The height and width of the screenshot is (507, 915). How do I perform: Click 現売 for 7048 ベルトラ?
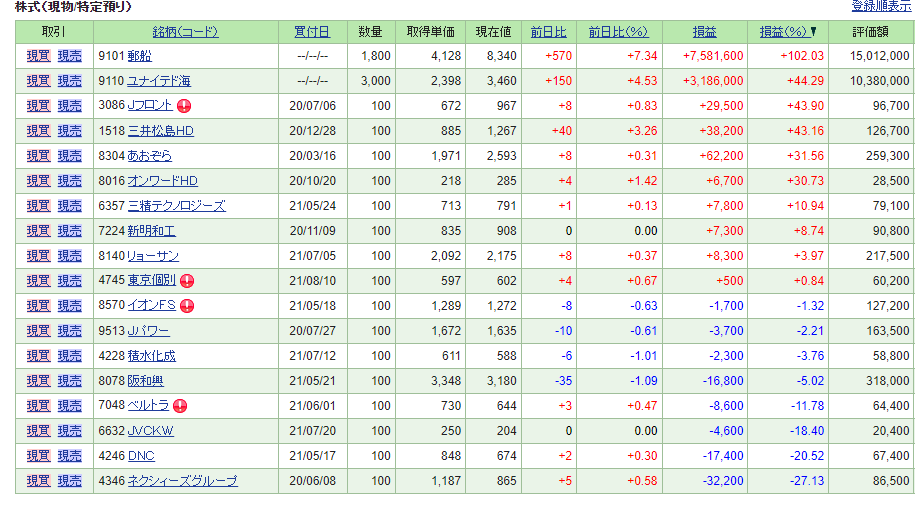69,406
